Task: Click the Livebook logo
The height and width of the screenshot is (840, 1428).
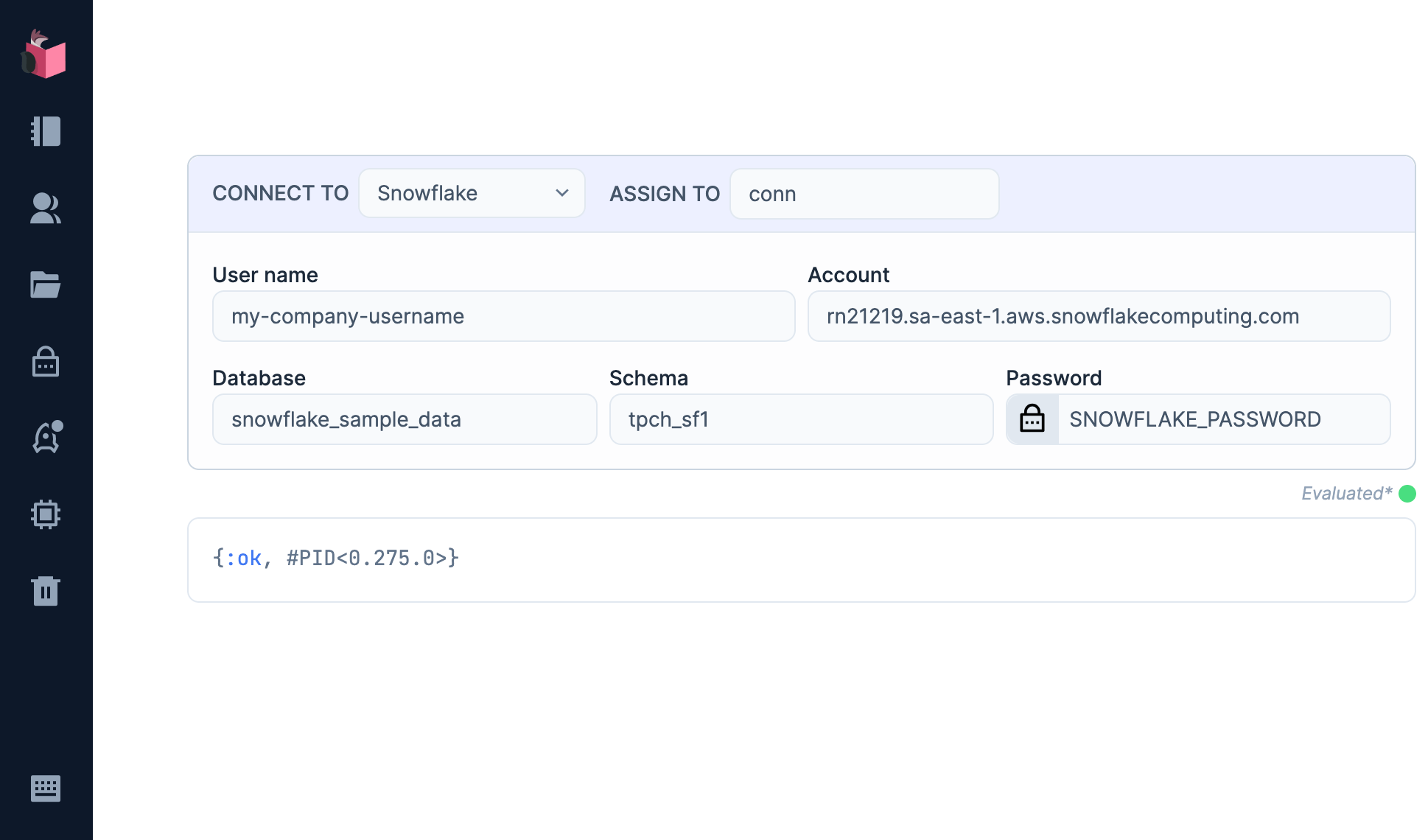Action: pos(44,55)
